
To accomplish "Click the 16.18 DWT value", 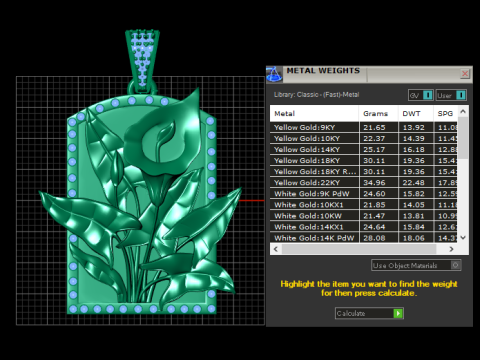I will tap(414, 149).
